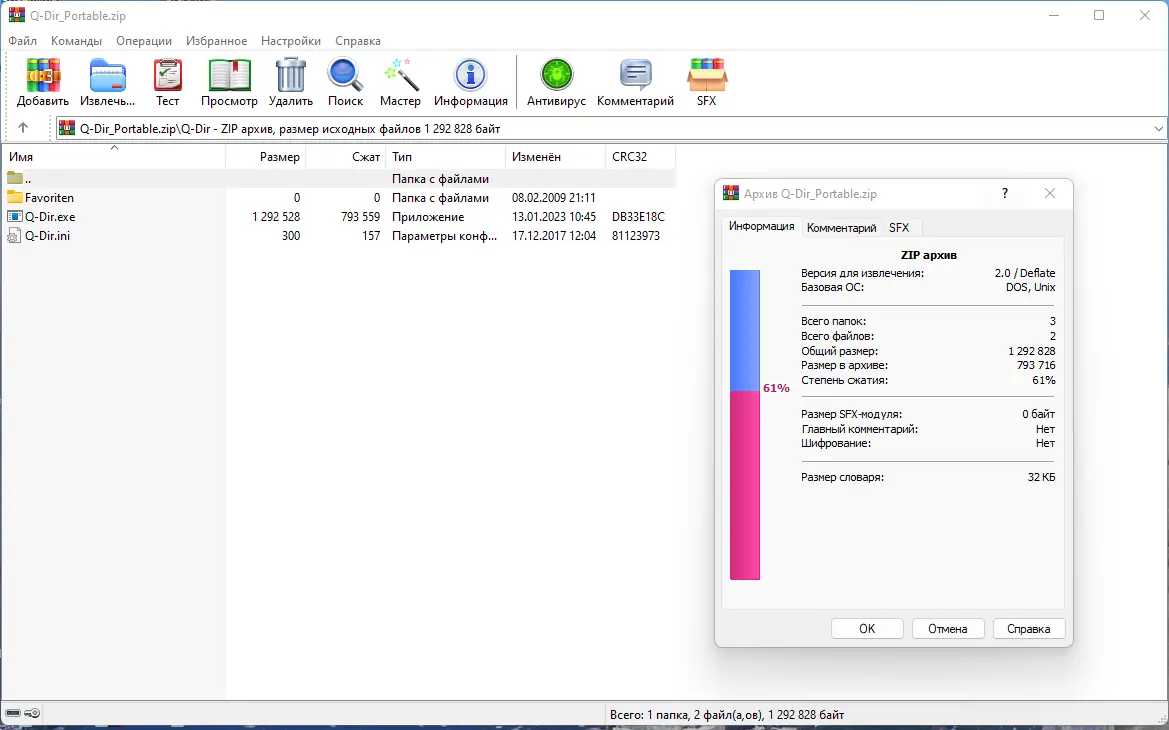The height and width of the screenshot is (730, 1169).
Task: Confirm dialog with OK button
Action: pyautogui.click(x=867, y=629)
